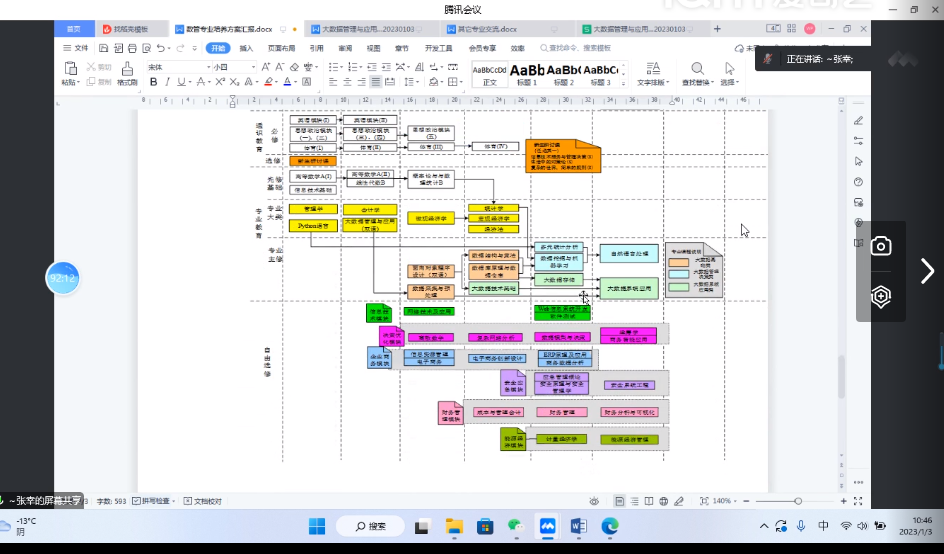Screen dimensions: 944x554
Task: Adjust the zoom slider handle in status bar
Action: 797,500
